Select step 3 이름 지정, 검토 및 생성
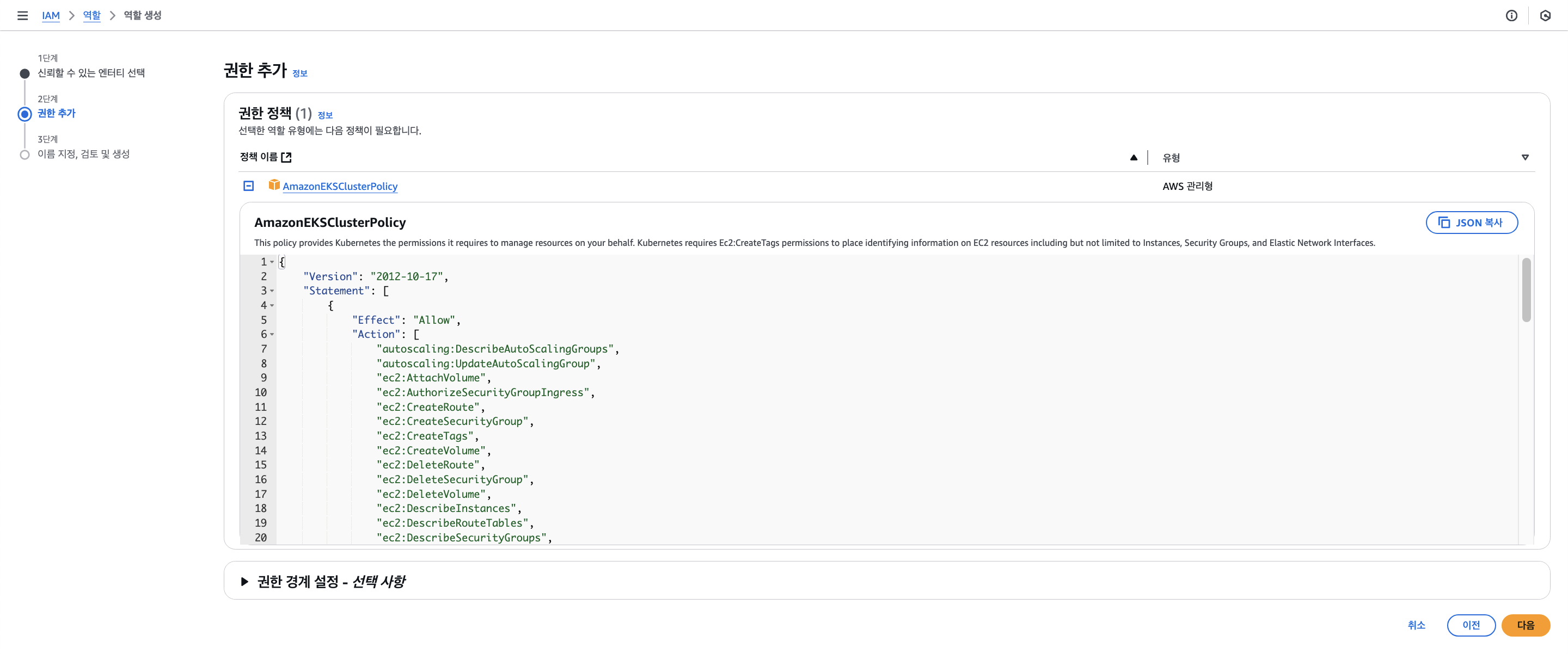This screenshot has width=1568, height=654. 83,154
